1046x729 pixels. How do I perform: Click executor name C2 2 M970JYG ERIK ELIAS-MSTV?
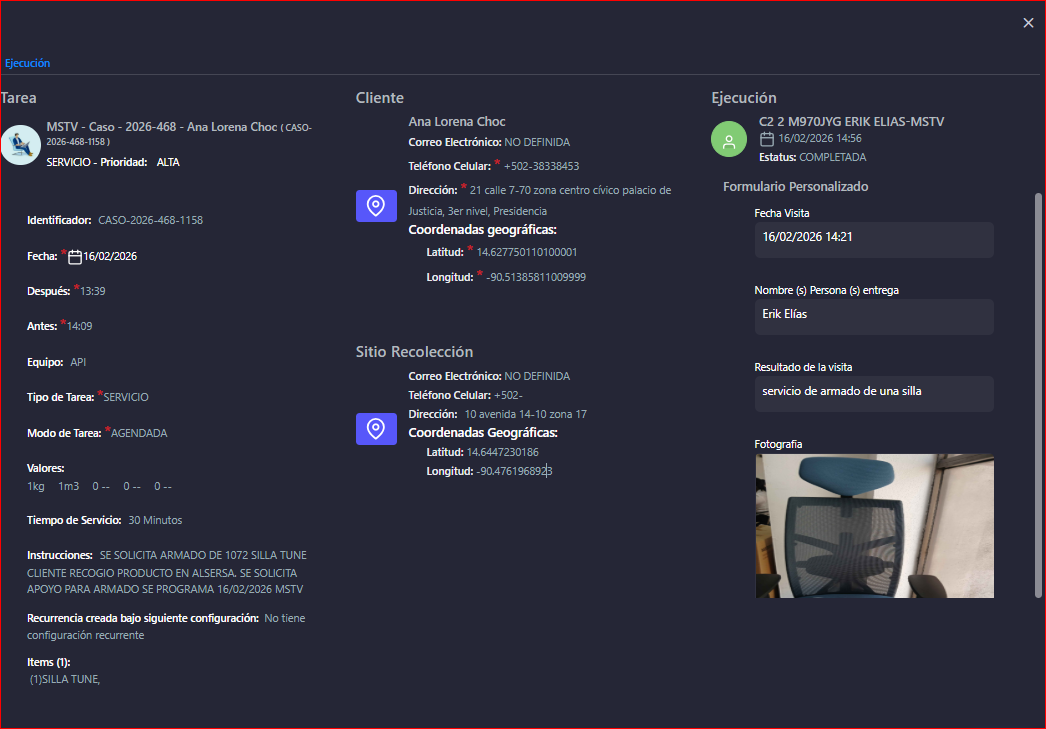[851, 122]
